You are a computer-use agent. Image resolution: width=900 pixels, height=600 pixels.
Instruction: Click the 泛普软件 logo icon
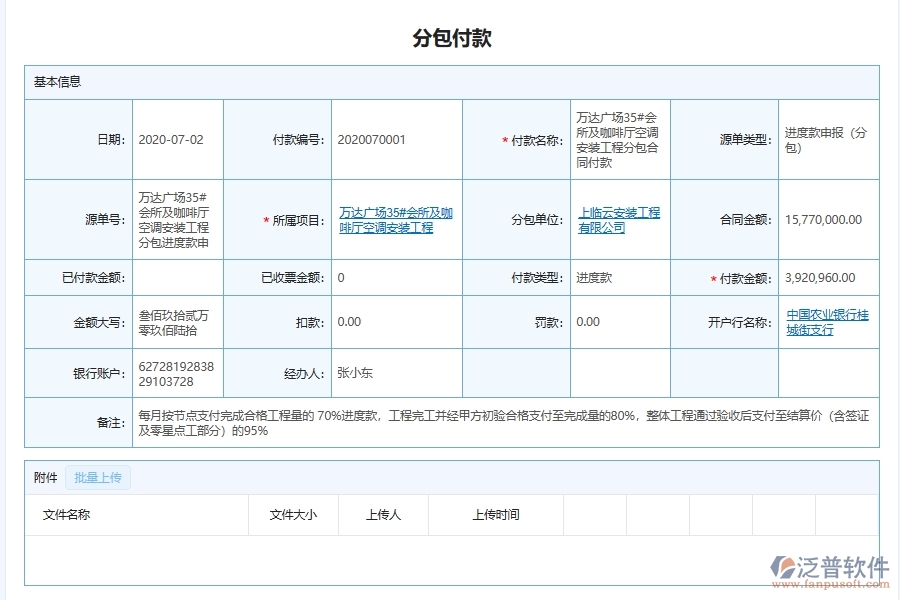[784, 562]
